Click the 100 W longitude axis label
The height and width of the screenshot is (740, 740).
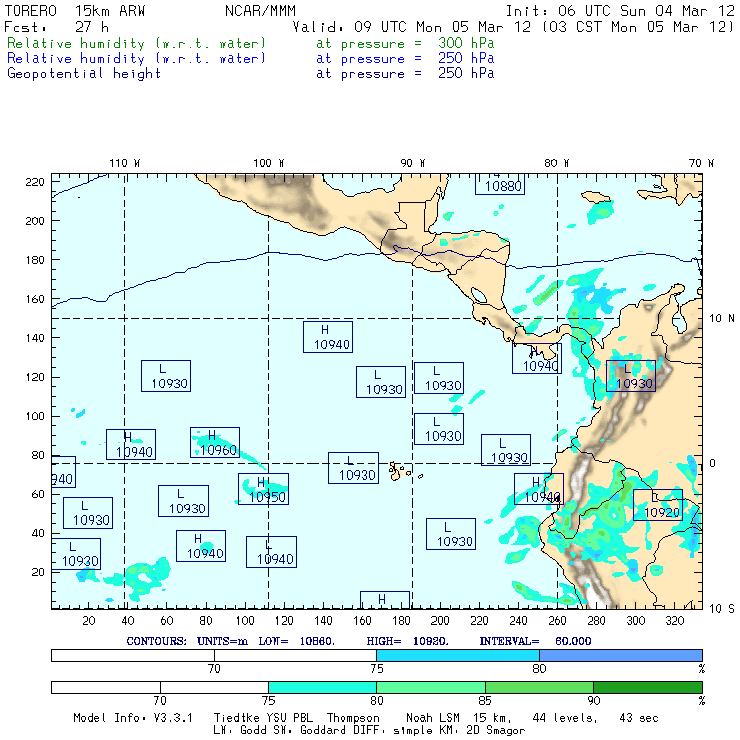[268, 163]
